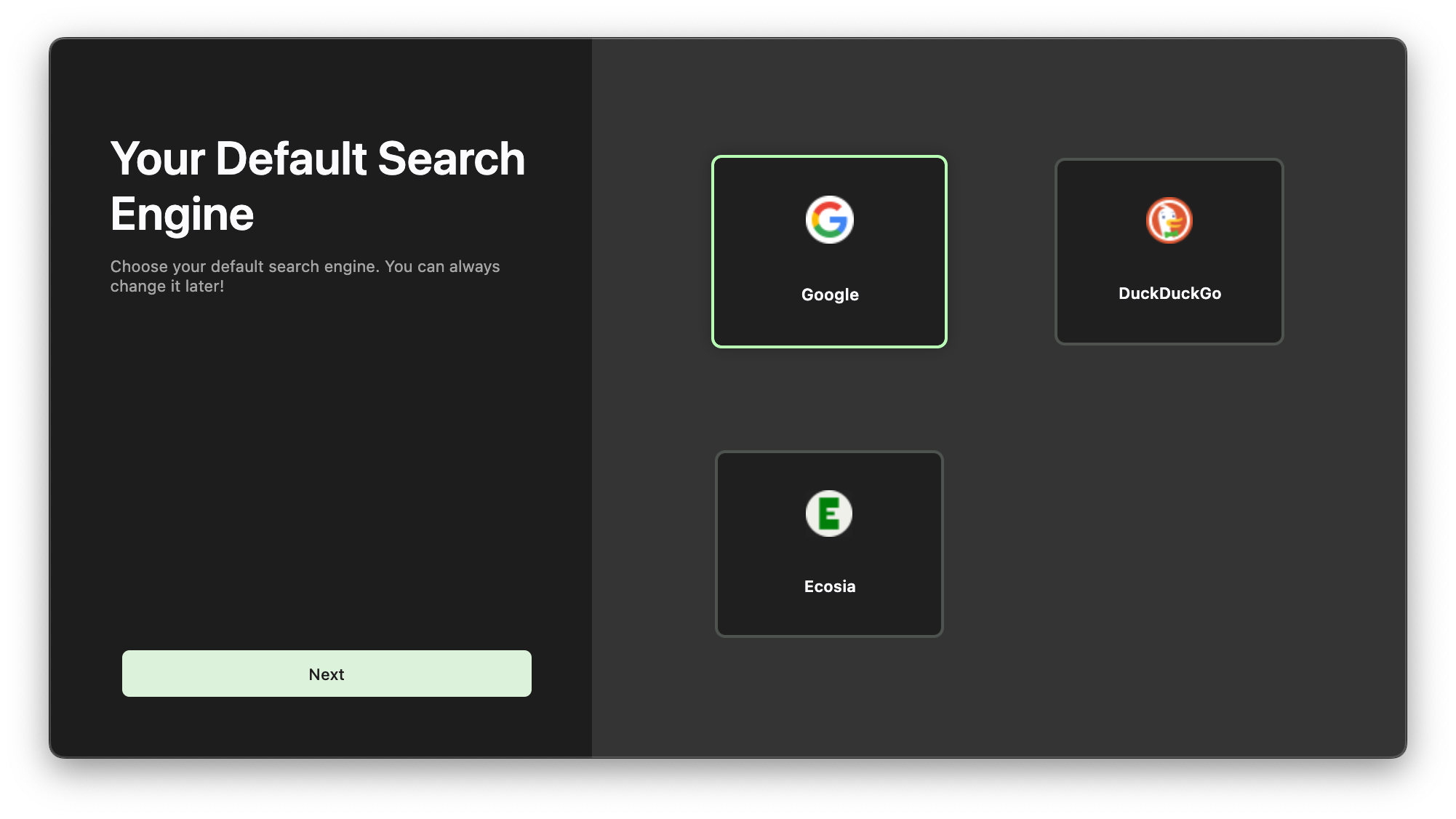Viewport: 1456px width, 819px height.
Task: Click the Google logo icon
Action: (x=829, y=220)
